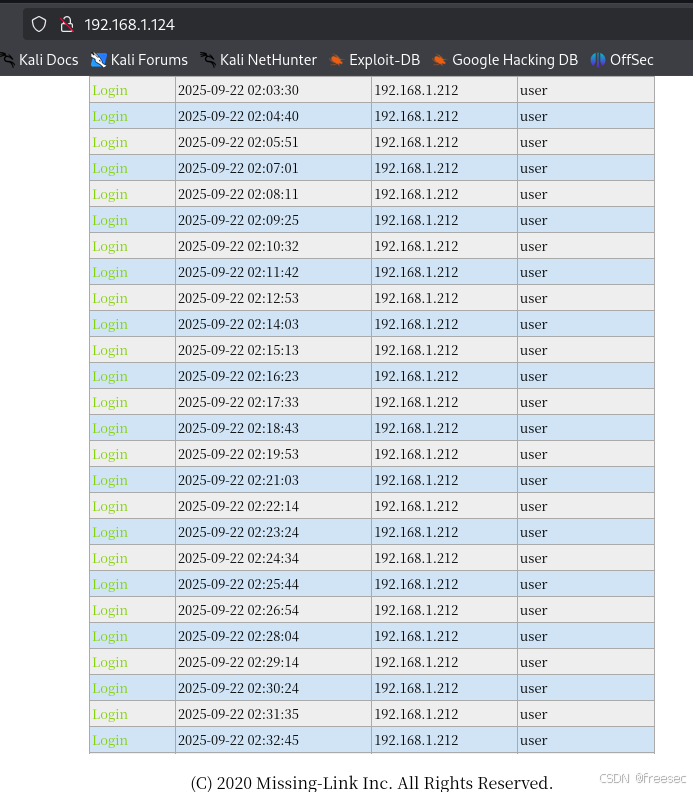Click Login link in 02:08:11 row
The width and height of the screenshot is (693, 792).
[110, 194]
